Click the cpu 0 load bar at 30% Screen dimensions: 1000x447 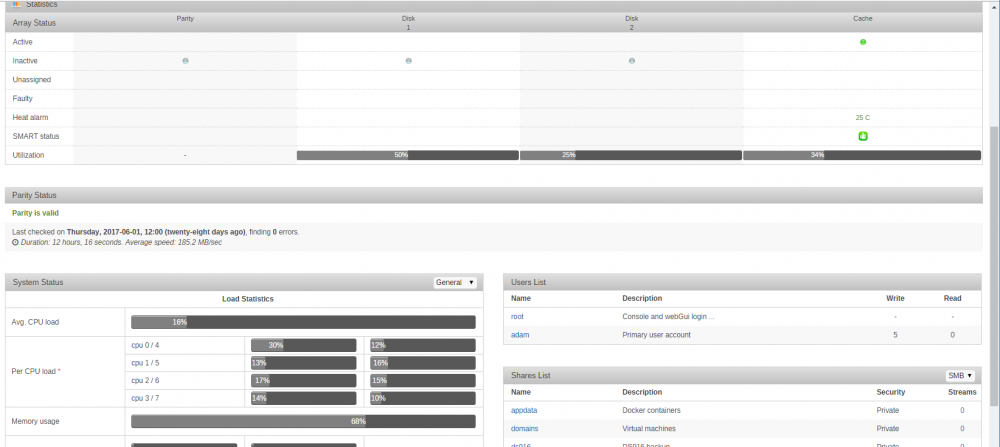(x=304, y=345)
